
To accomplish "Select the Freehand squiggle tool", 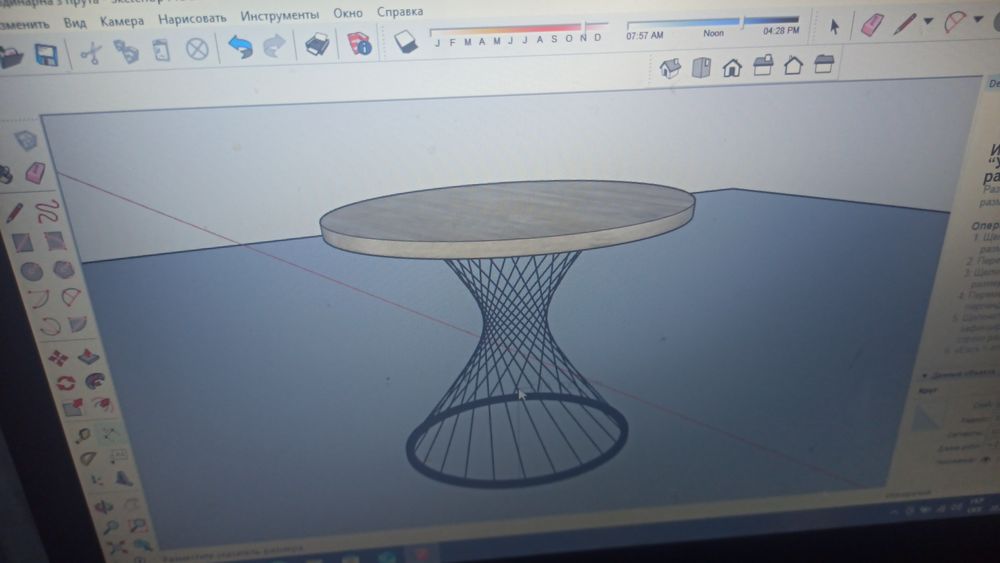I will pos(47,210).
